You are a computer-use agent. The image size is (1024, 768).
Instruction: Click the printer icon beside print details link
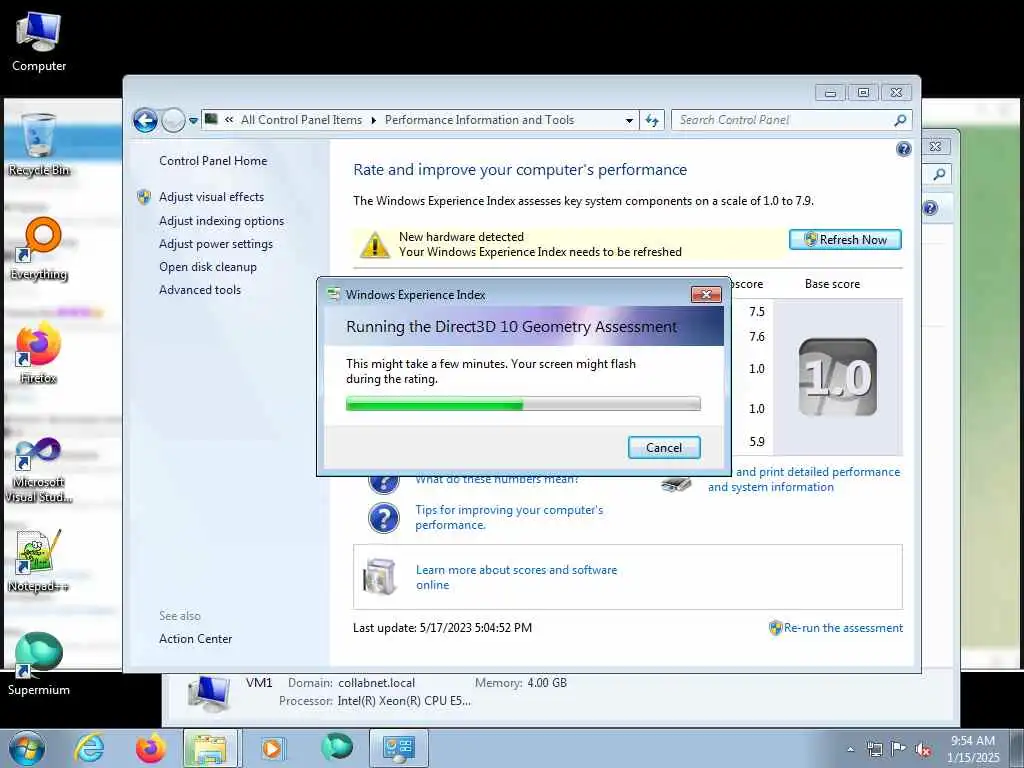coord(676,483)
